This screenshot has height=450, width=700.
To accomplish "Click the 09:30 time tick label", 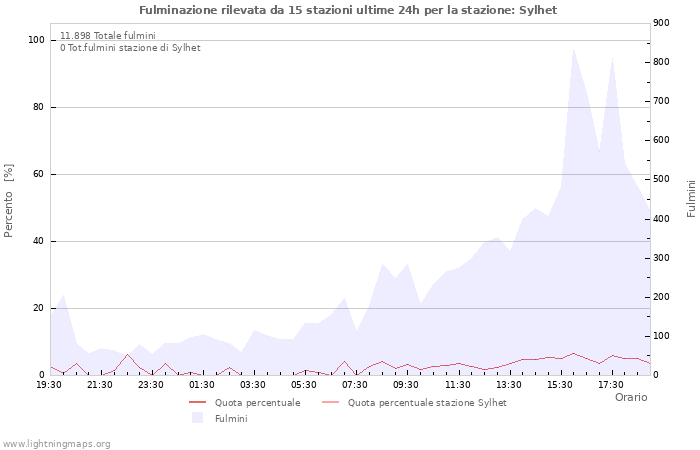I will [406, 384].
